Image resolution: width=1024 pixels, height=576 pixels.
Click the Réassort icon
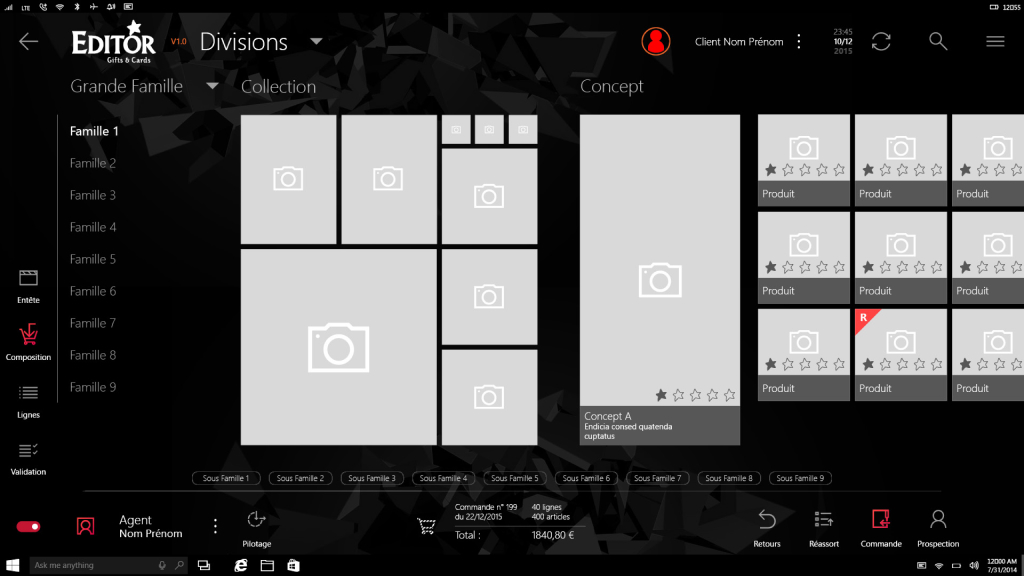pos(824,520)
